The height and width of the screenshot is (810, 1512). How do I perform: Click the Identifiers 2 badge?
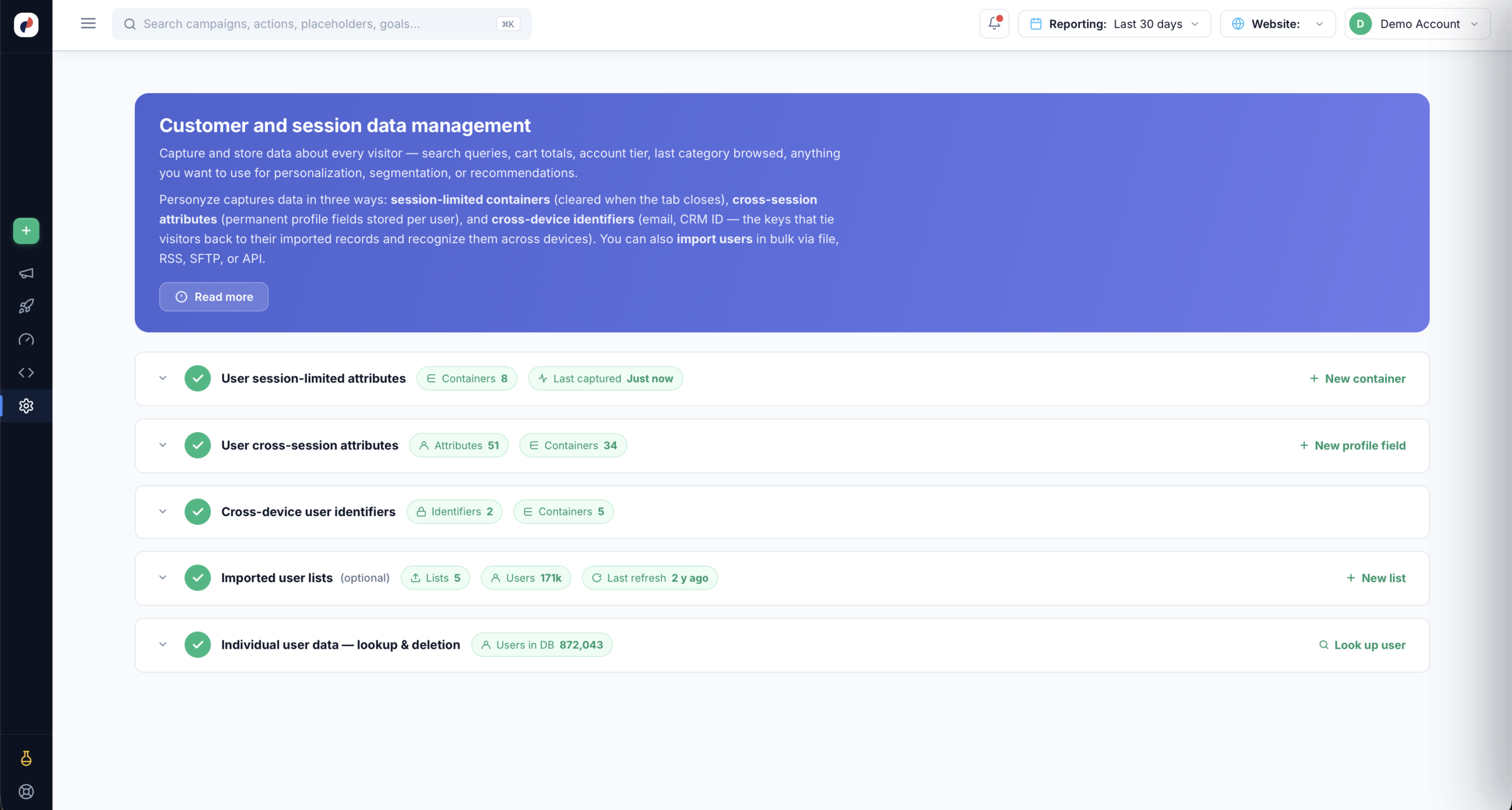(x=454, y=511)
